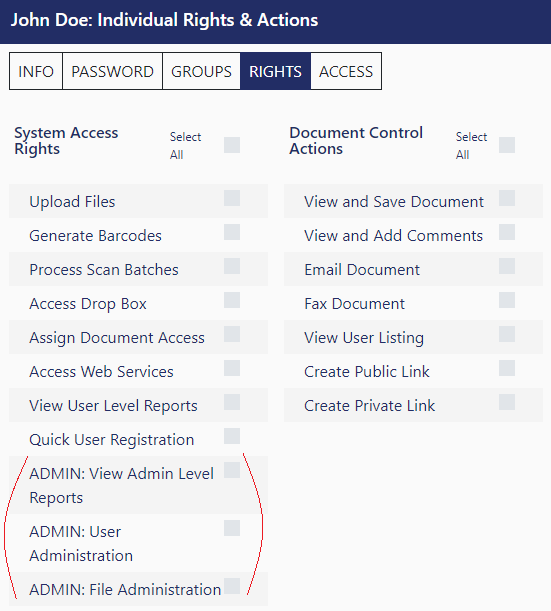Open the INFO tab

(36, 71)
